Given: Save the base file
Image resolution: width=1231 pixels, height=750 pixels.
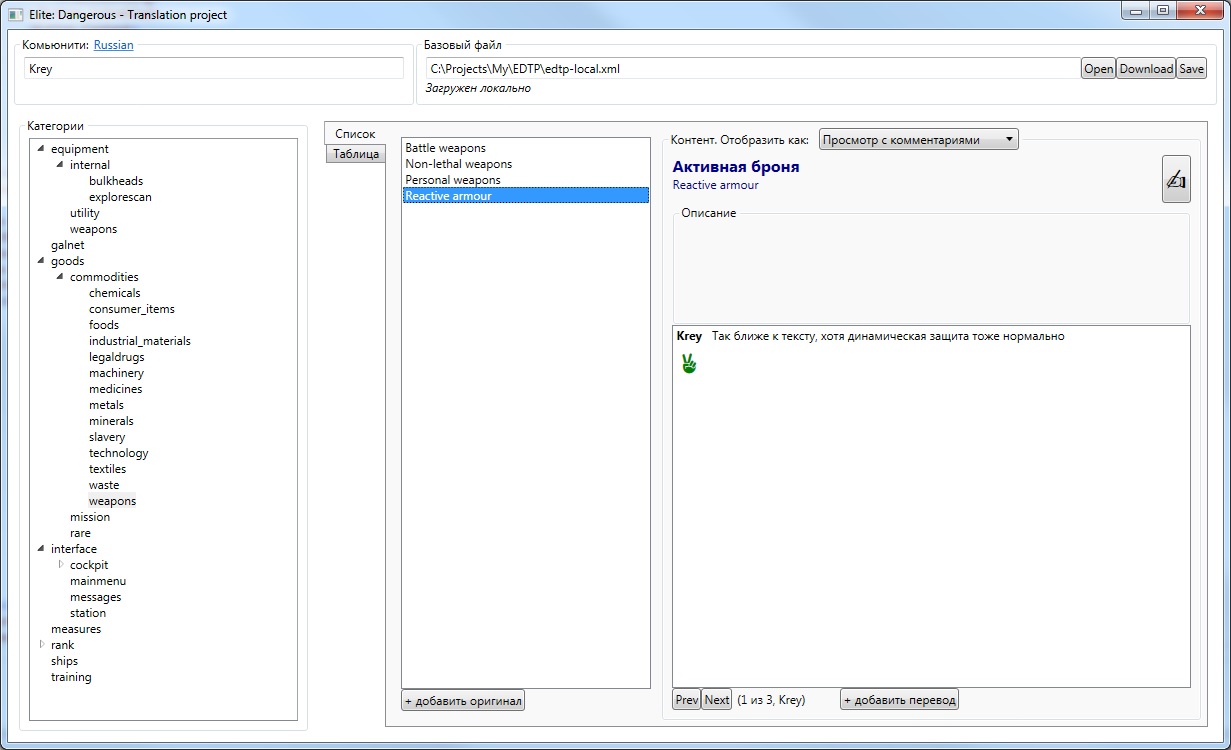Looking at the screenshot, I should coord(1191,69).
